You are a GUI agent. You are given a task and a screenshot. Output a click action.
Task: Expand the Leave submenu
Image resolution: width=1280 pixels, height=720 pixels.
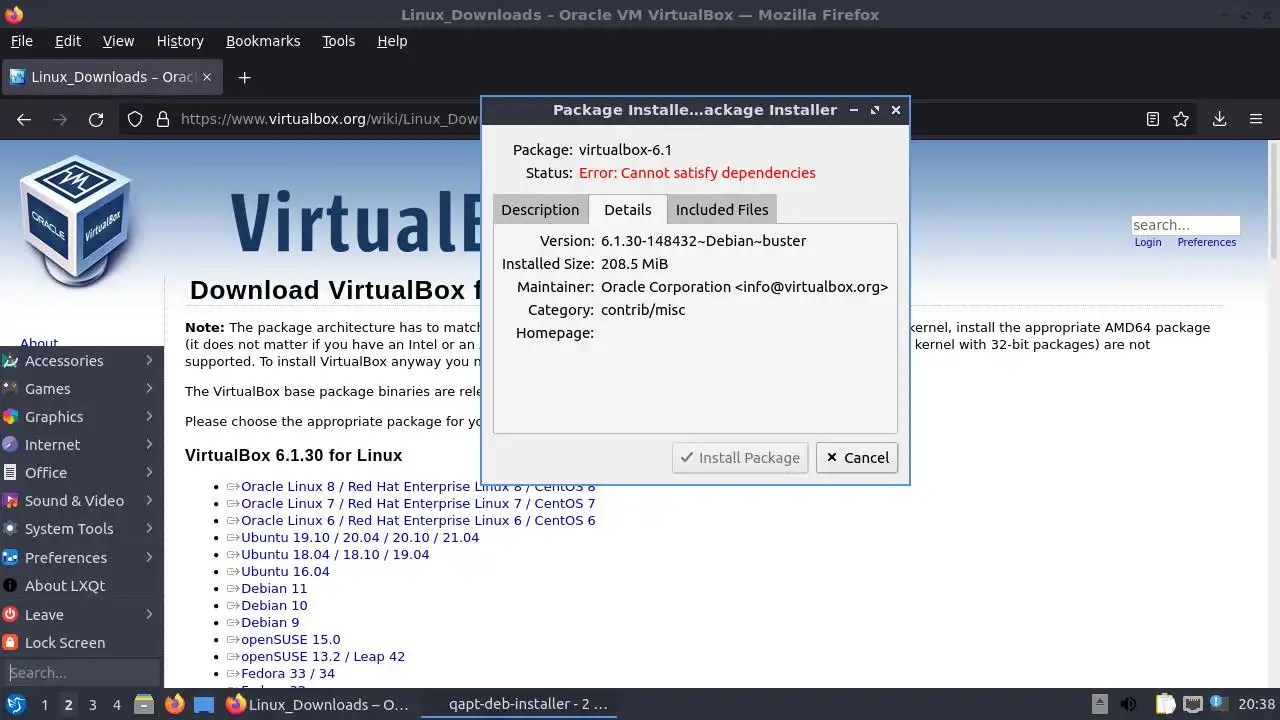(80, 614)
